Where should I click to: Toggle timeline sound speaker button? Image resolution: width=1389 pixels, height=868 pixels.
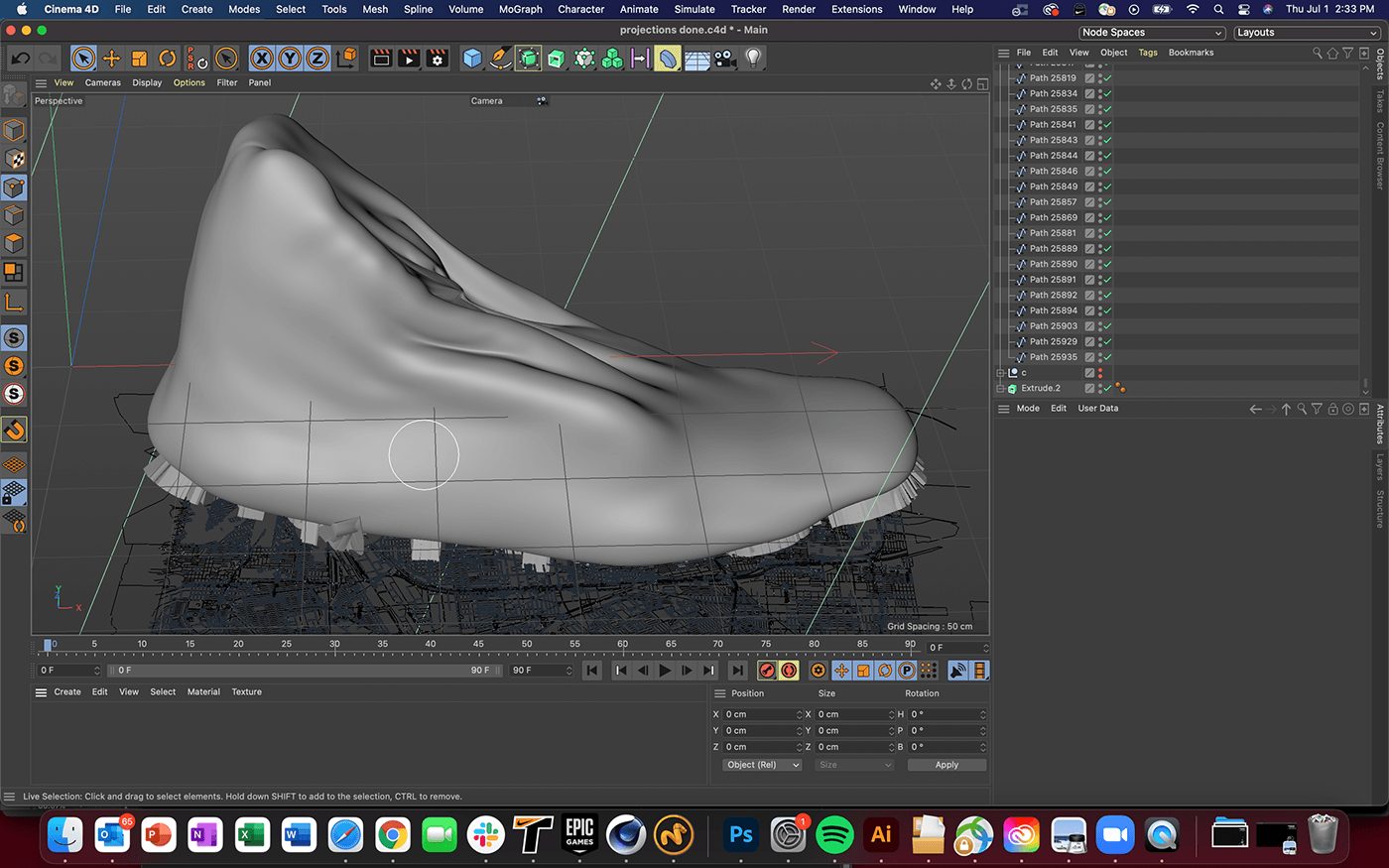click(x=957, y=671)
